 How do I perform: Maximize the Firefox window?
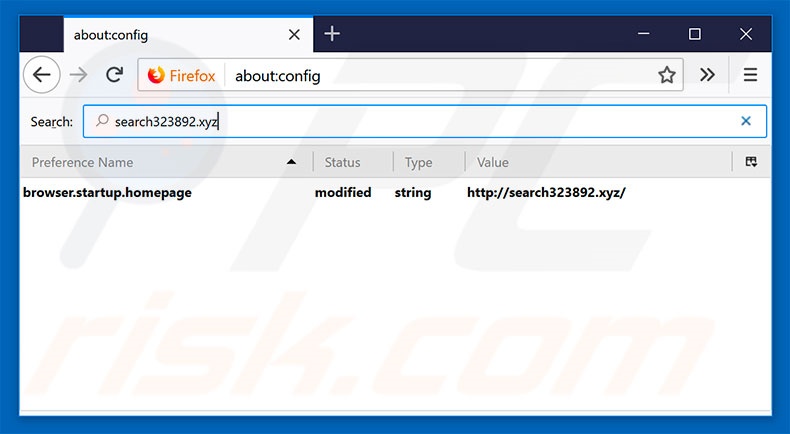[695, 34]
